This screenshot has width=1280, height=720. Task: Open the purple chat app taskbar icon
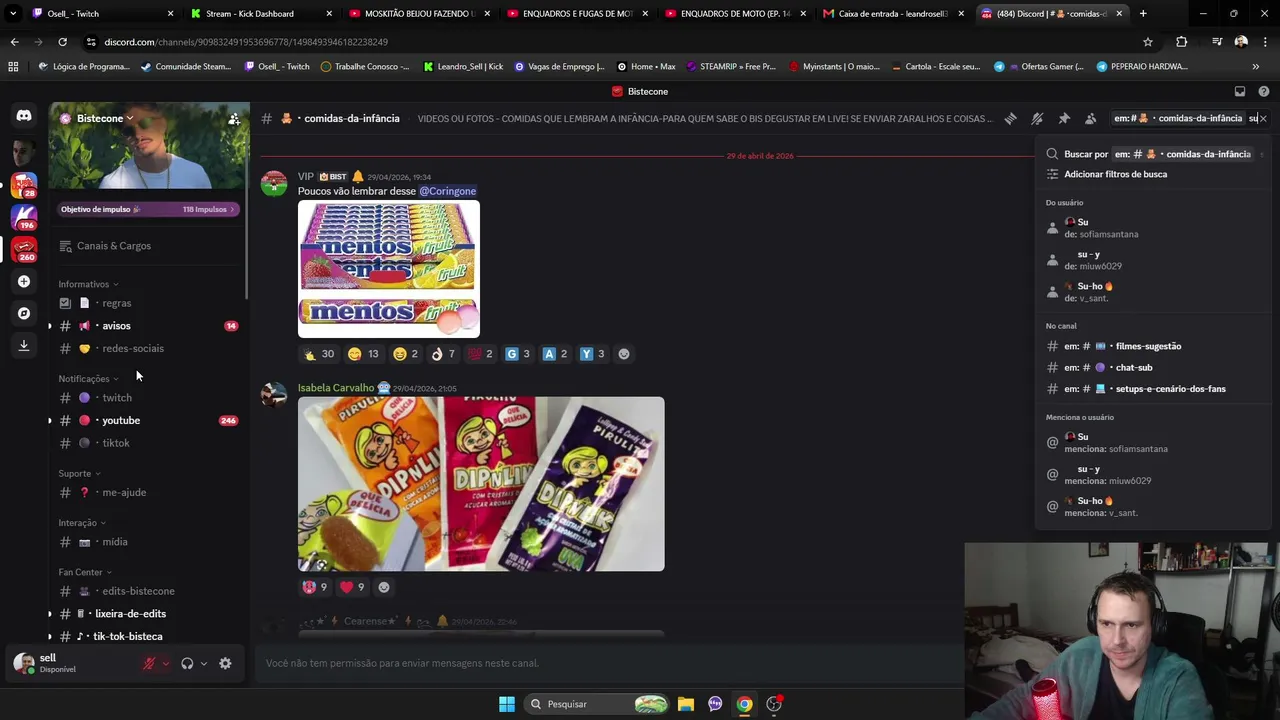pos(715,704)
